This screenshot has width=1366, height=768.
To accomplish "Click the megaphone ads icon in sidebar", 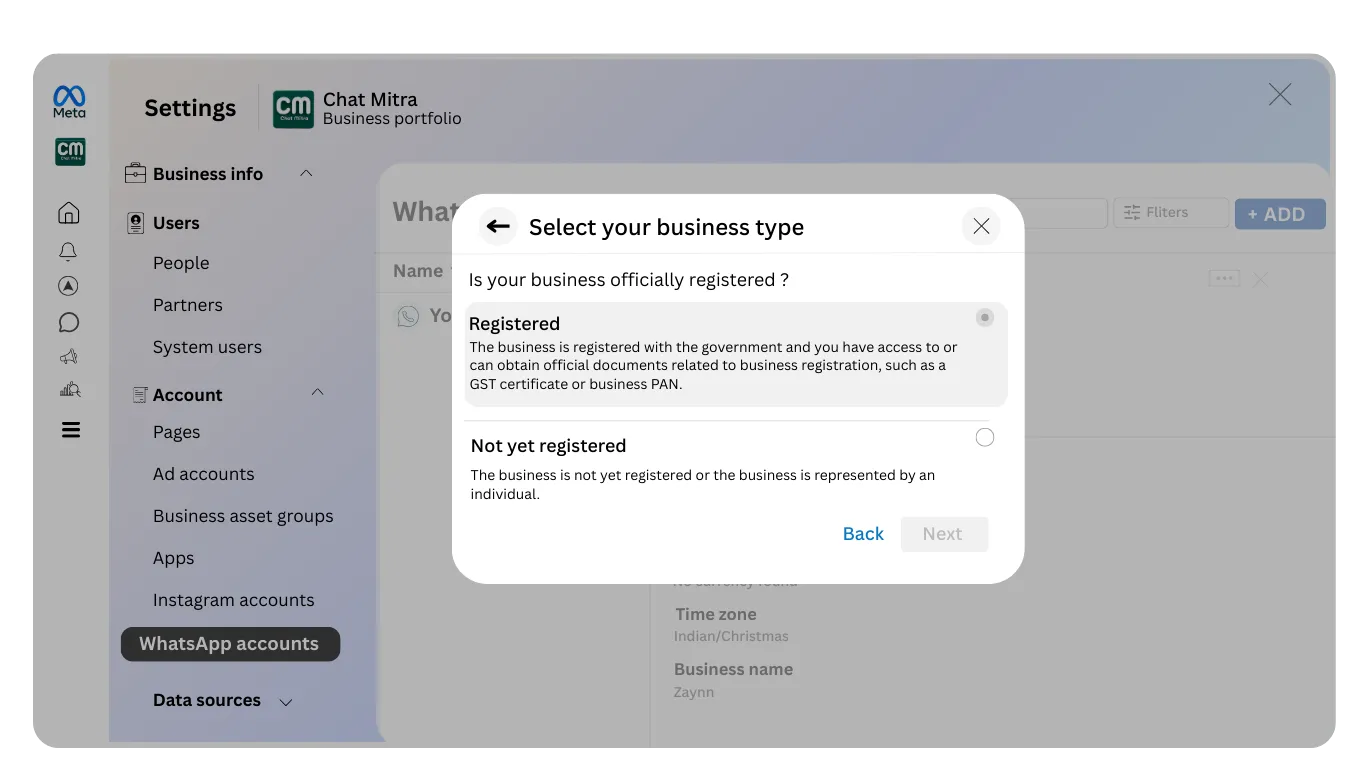I will [x=69, y=357].
